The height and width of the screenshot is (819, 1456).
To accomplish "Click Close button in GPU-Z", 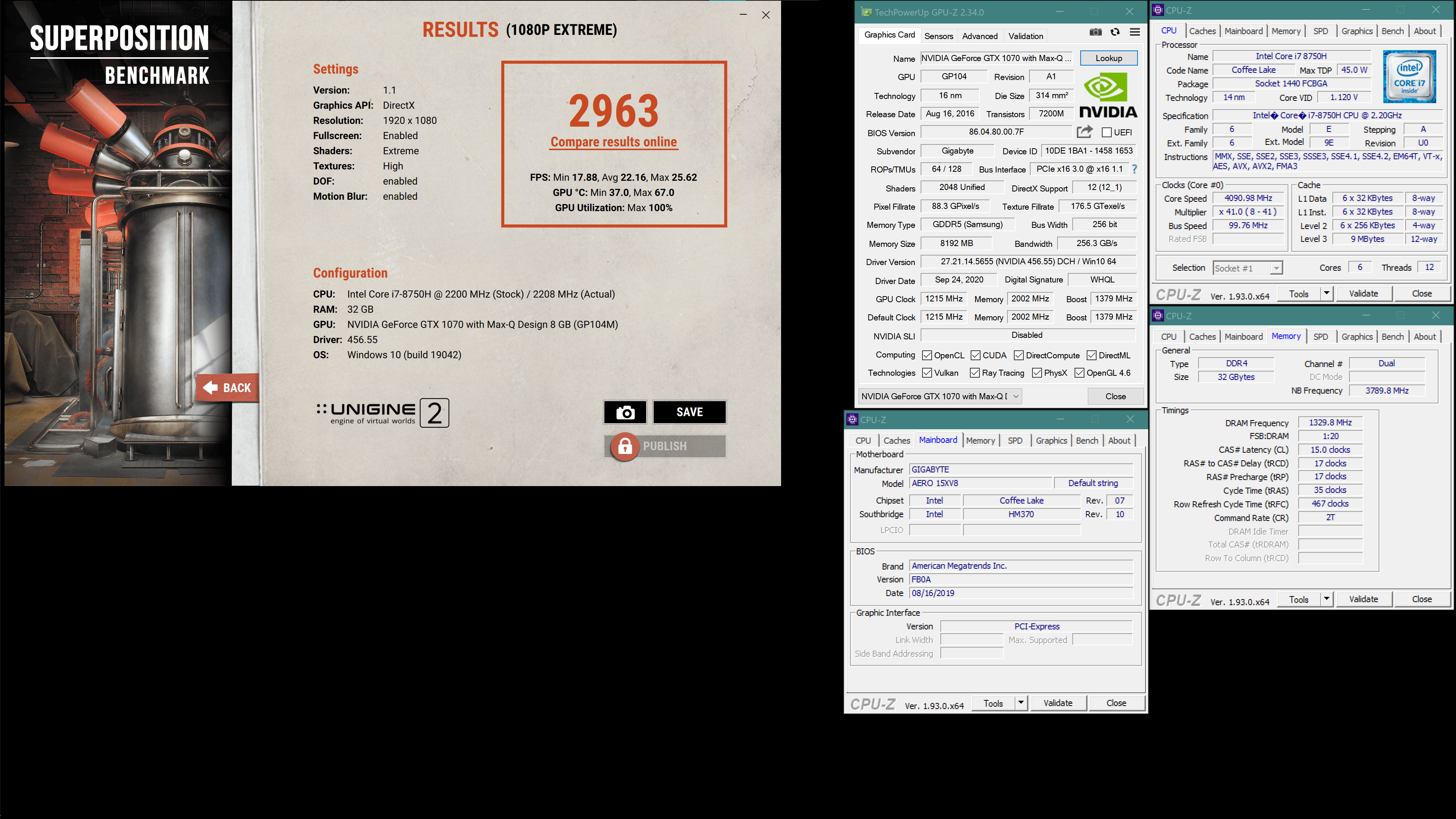I will 1115,396.
